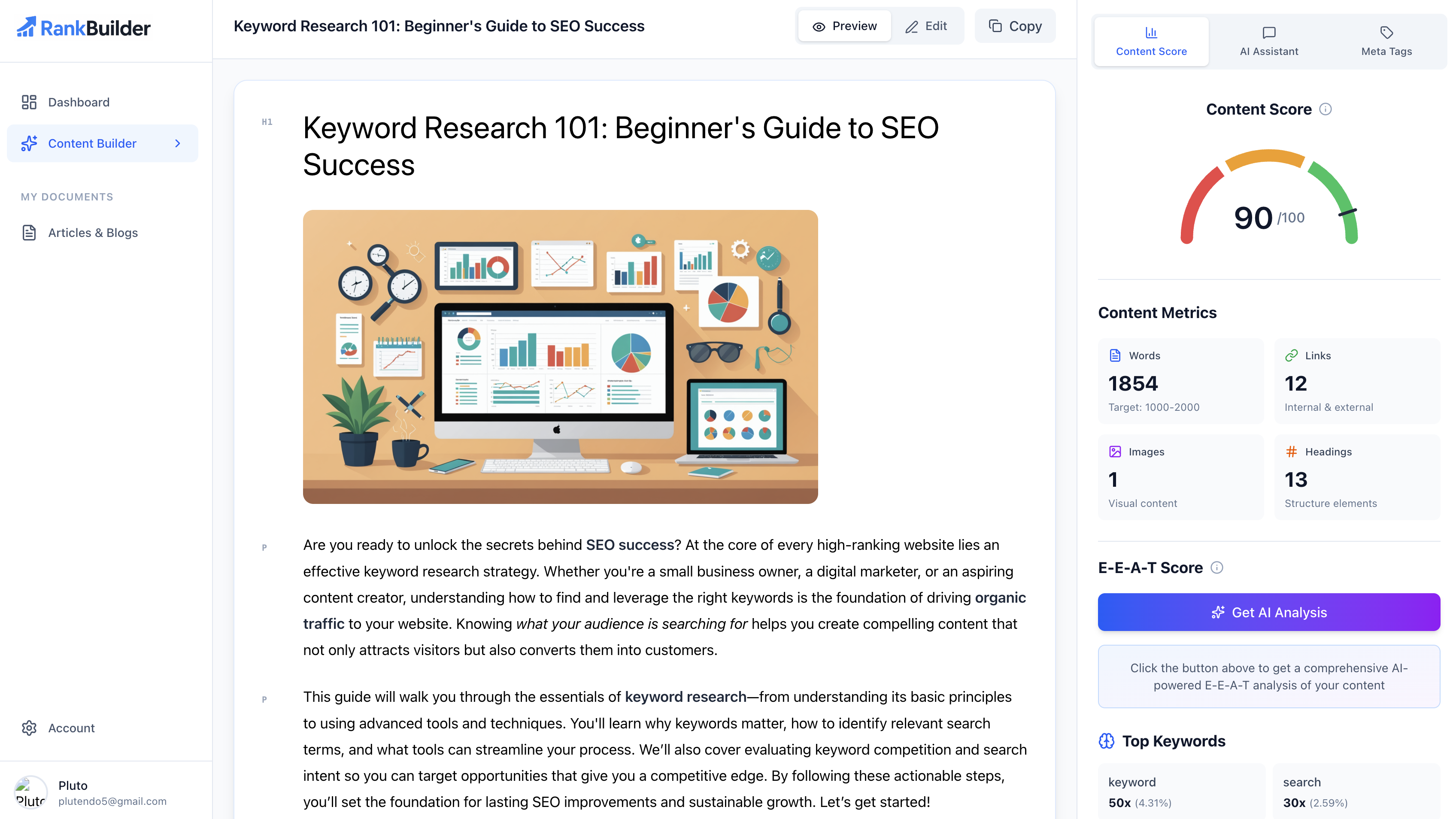Image resolution: width=1456 pixels, height=819 pixels.
Task: Open the AI Assistant tab
Action: [1269, 41]
